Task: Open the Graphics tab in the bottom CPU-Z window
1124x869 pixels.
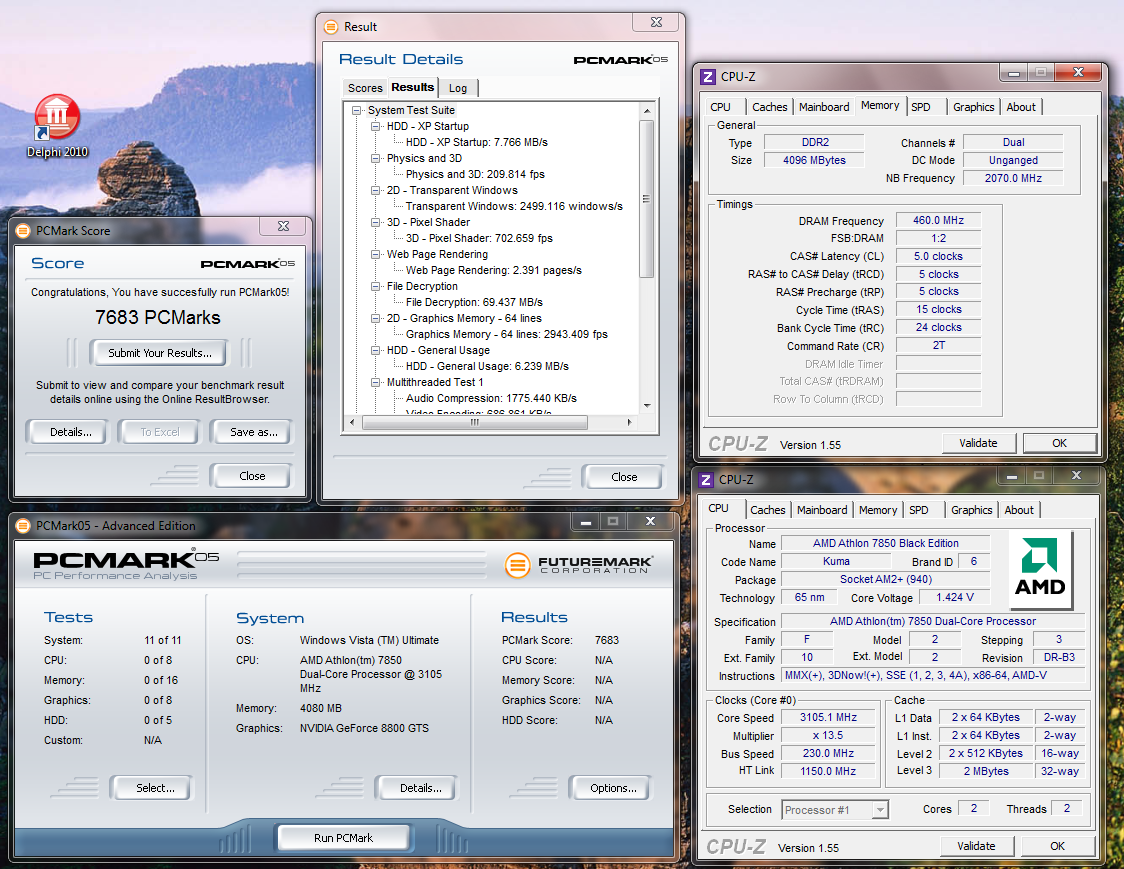Action: click(x=971, y=511)
